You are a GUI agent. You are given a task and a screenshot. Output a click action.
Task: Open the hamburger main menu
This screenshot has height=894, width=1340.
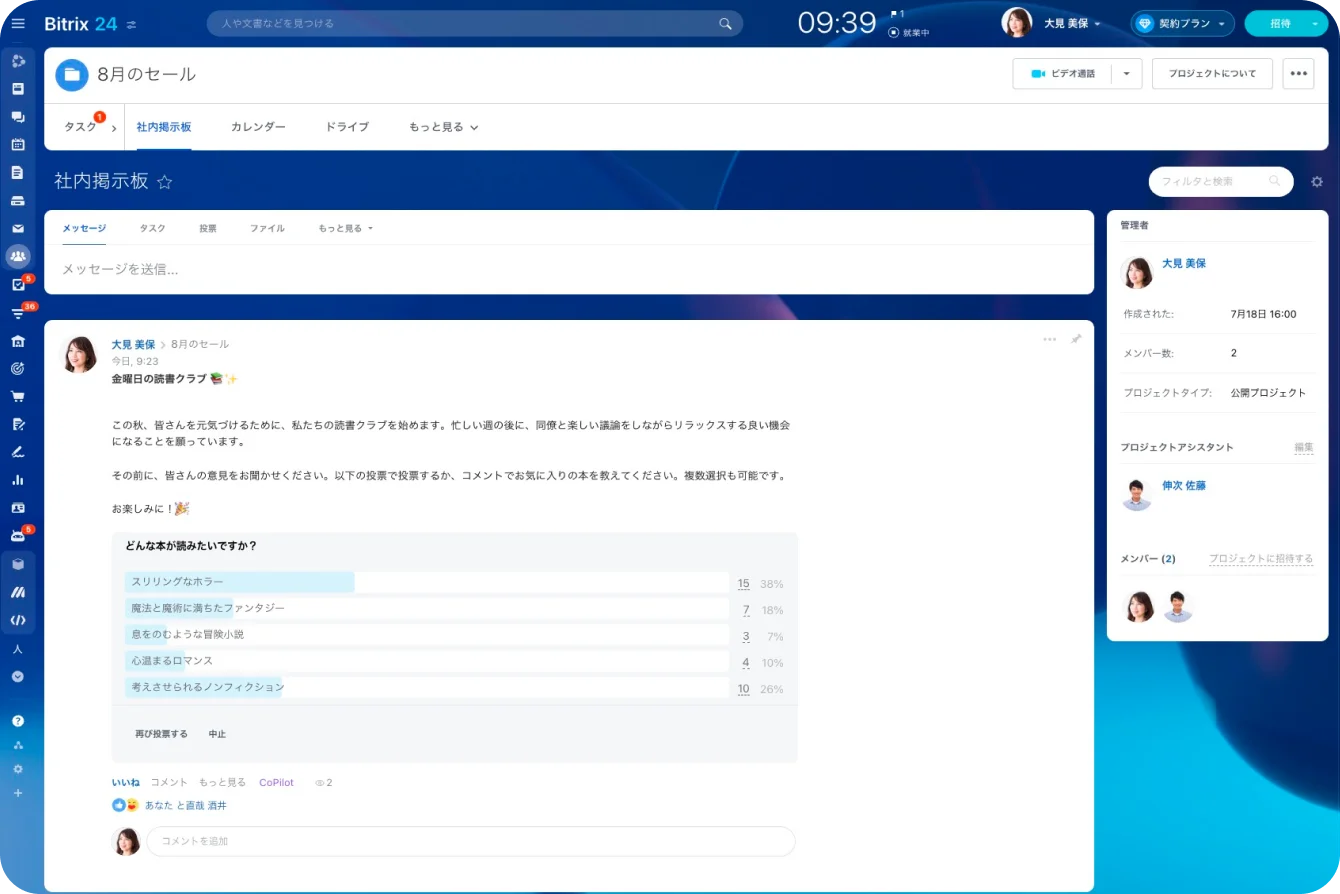tap(18, 24)
